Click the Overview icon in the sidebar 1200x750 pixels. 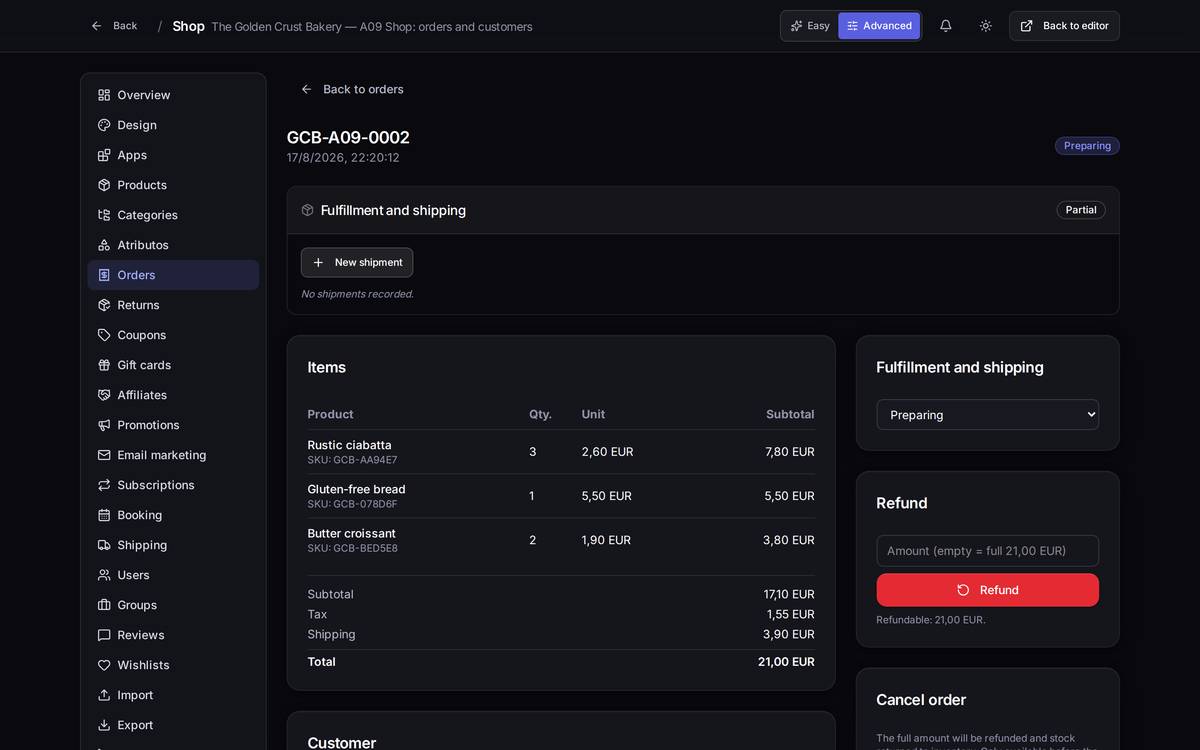coord(104,95)
